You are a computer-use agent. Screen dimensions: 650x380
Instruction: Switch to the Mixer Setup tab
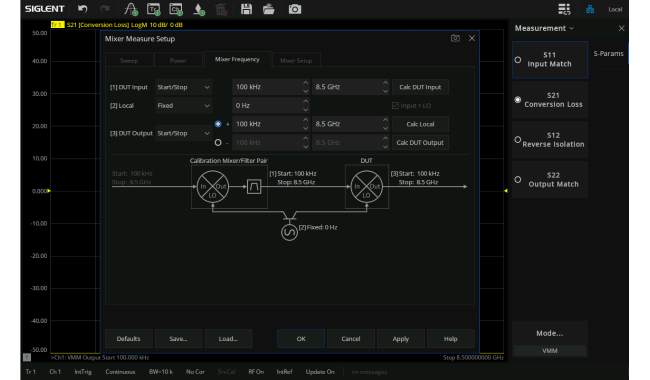(296, 61)
